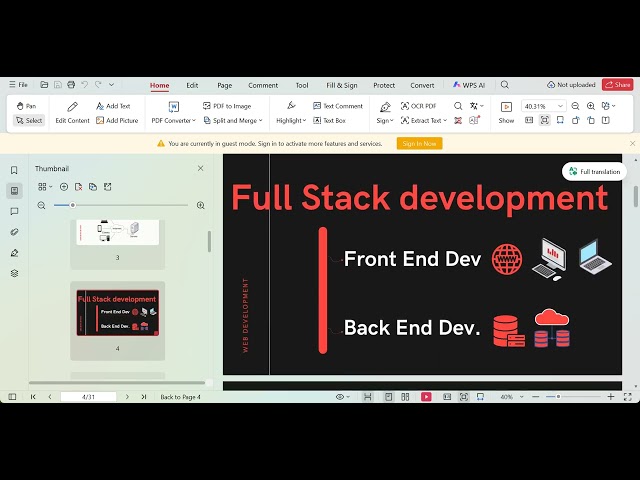640x480 pixels.
Task: Click the Text Comment tool
Action: pyautogui.click(x=338, y=106)
